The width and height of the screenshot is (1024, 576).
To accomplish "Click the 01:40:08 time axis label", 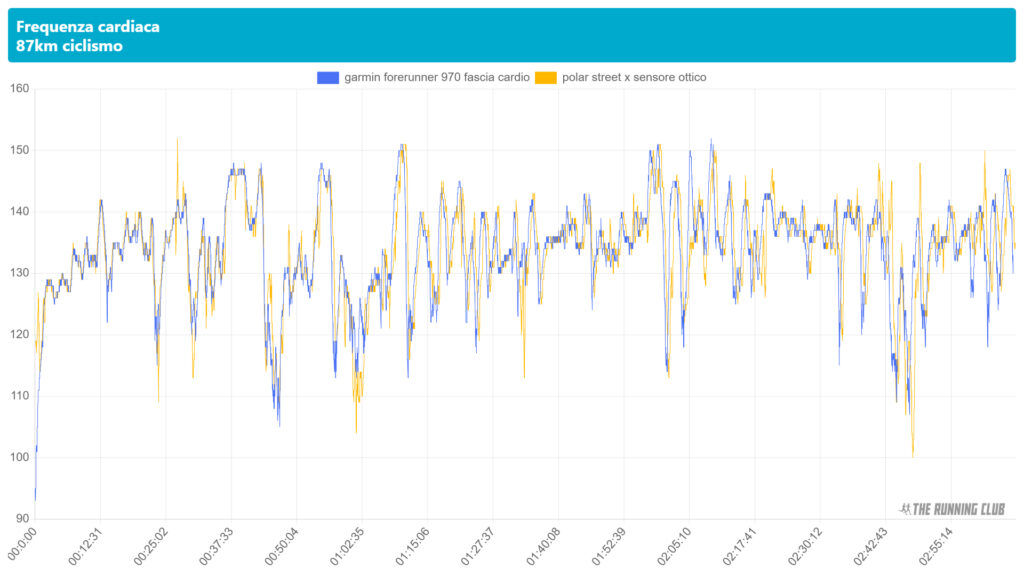I will click(543, 546).
